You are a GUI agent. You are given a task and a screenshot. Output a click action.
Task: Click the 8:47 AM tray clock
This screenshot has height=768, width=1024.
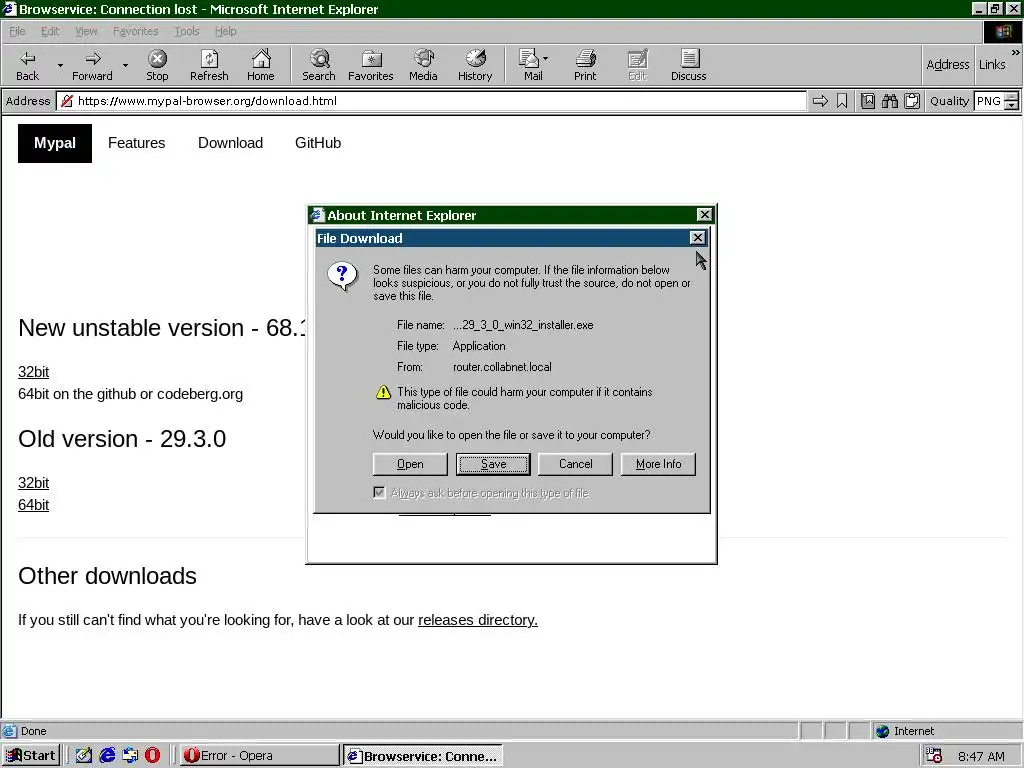point(981,756)
